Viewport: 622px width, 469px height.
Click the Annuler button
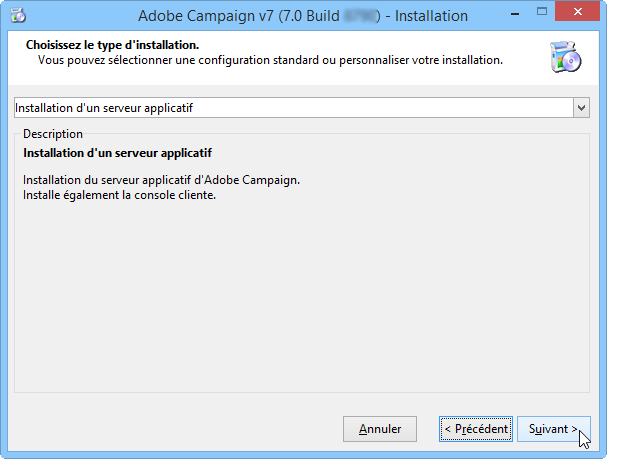pyautogui.click(x=380, y=429)
